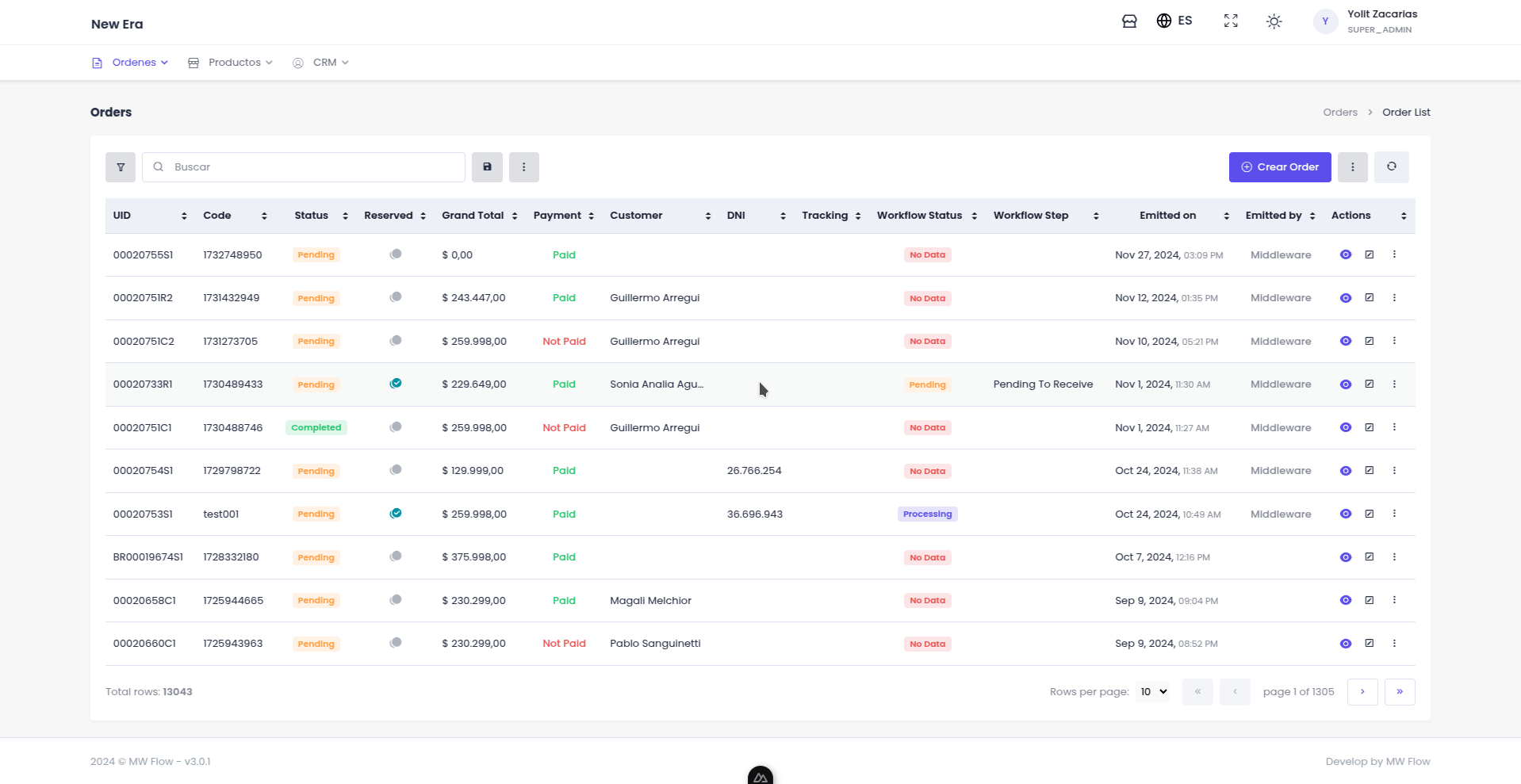1521x784 pixels.
Task: Open the store icon in header
Action: (x=1129, y=21)
